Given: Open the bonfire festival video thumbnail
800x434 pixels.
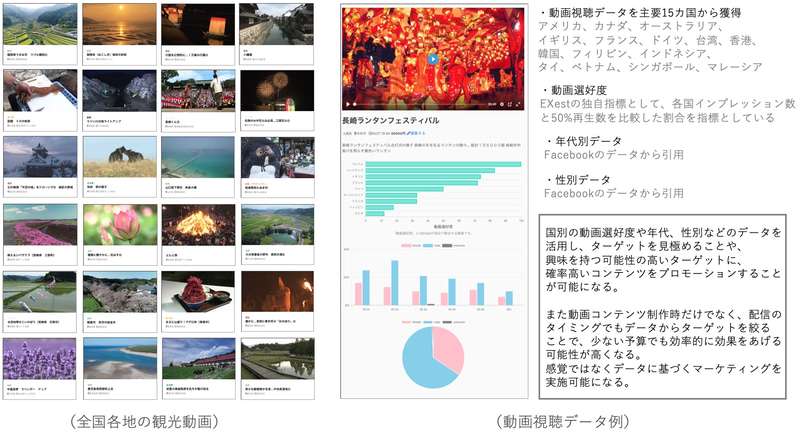Looking at the screenshot, I should (198, 224).
